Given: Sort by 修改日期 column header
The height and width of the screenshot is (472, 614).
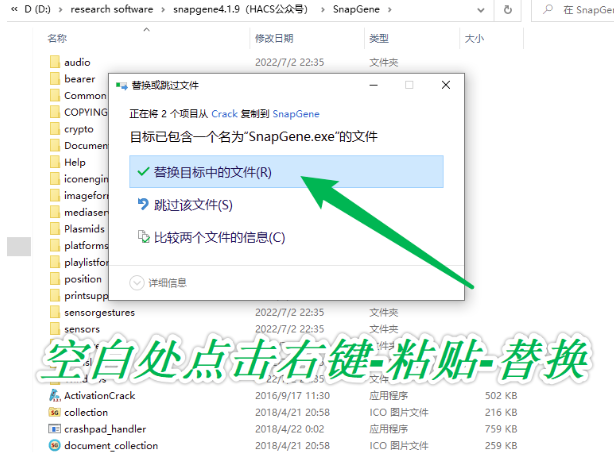Looking at the screenshot, I should pyautogui.click(x=274, y=38).
